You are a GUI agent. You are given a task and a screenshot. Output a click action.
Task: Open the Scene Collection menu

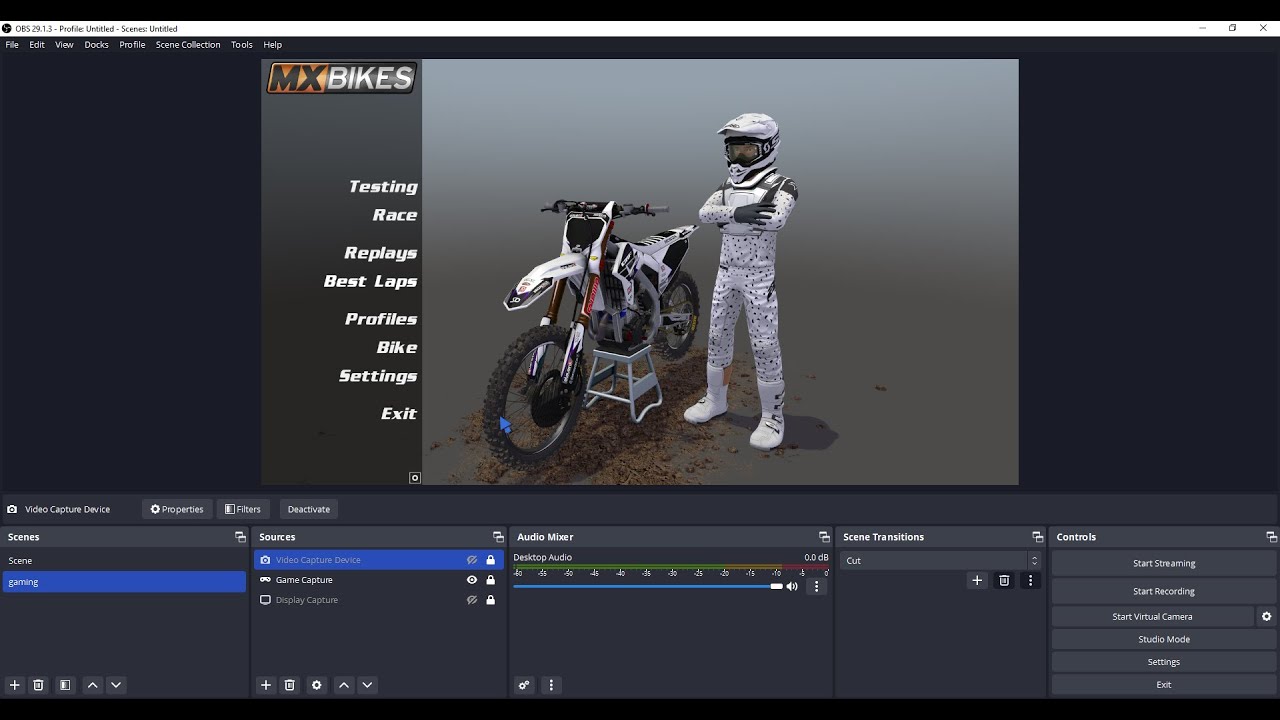tap(188, 45)
